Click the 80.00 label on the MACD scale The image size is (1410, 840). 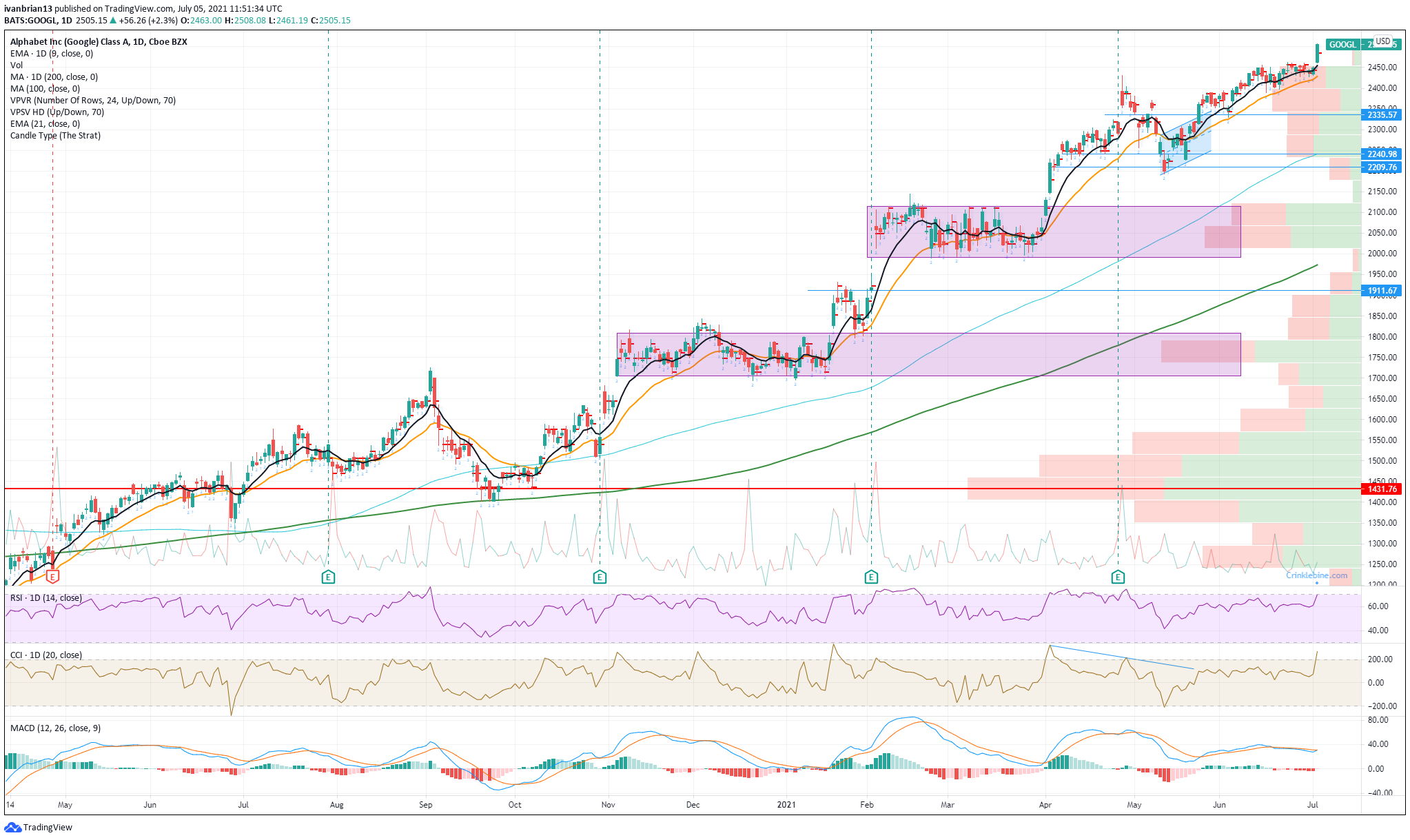(x=1378, y=720)
